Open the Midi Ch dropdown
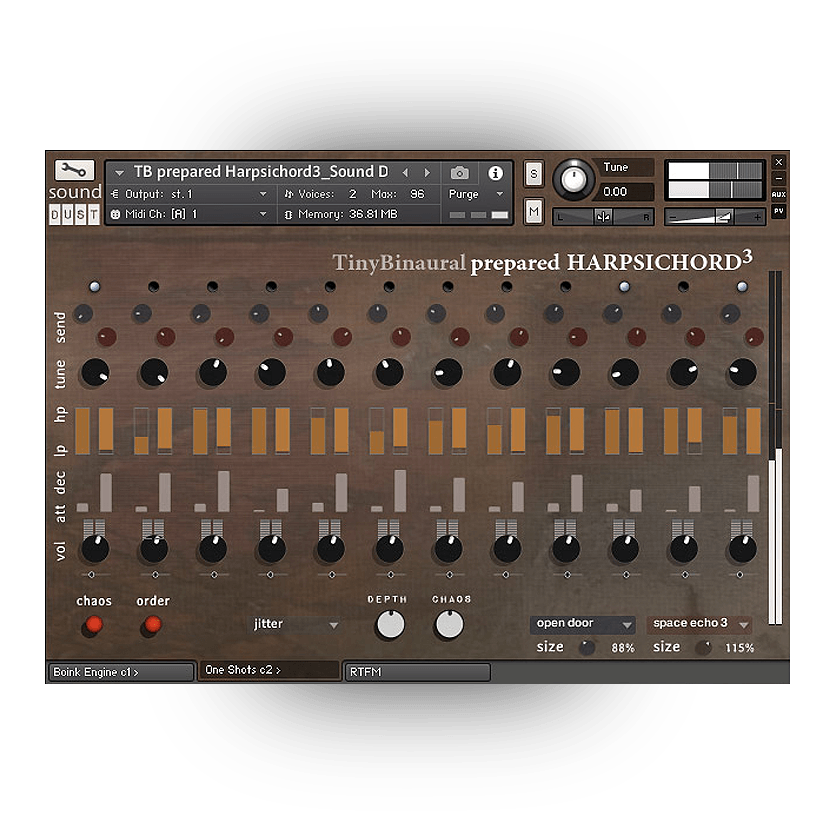The width and height of the screenshot is (836, 836). click(x=263, y=214)
